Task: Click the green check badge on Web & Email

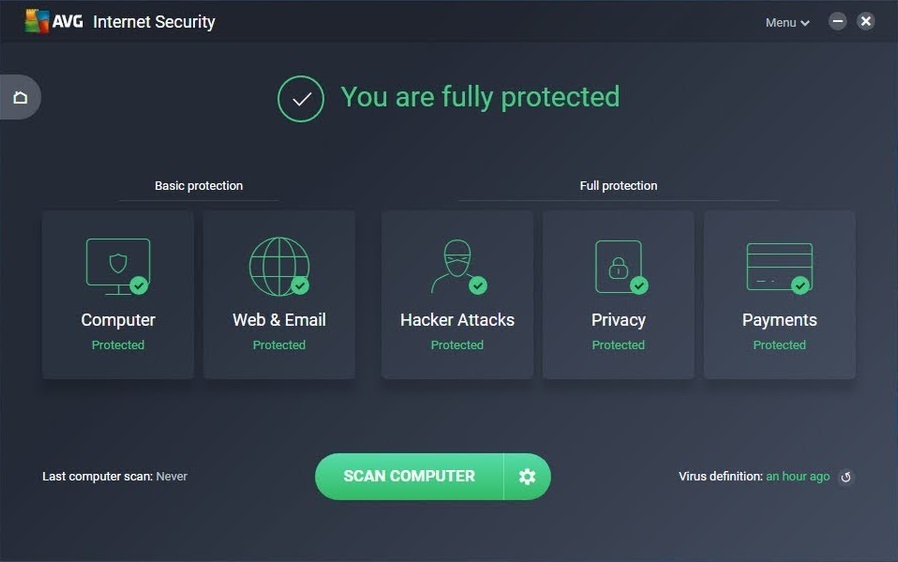Action: (x=300, y=285)
